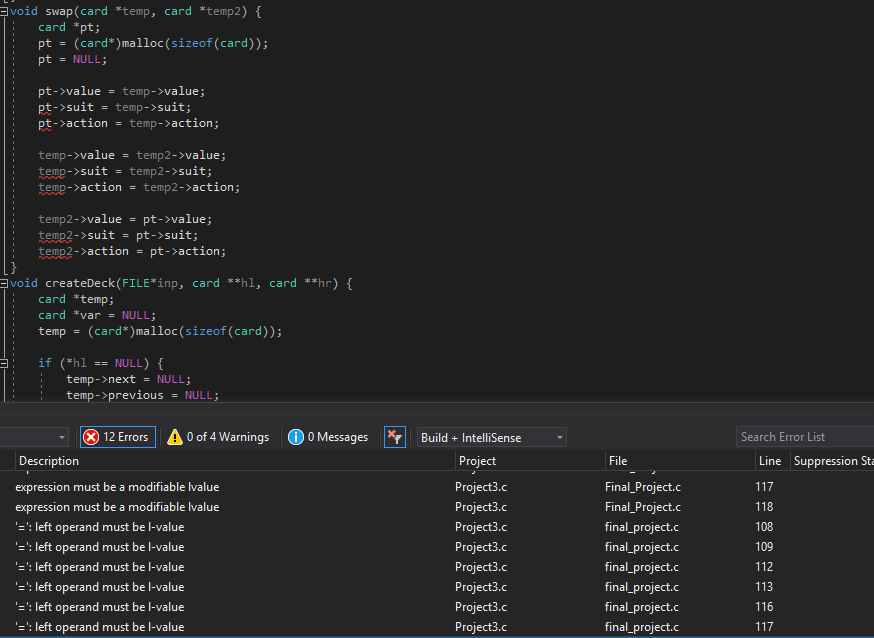Collapse the swap function code block
The image size is (874, 638).
4,11
